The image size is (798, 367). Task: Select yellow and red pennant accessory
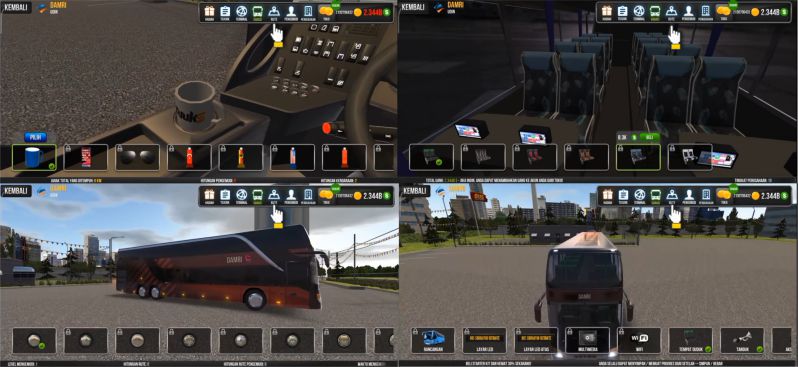point(241,157)
